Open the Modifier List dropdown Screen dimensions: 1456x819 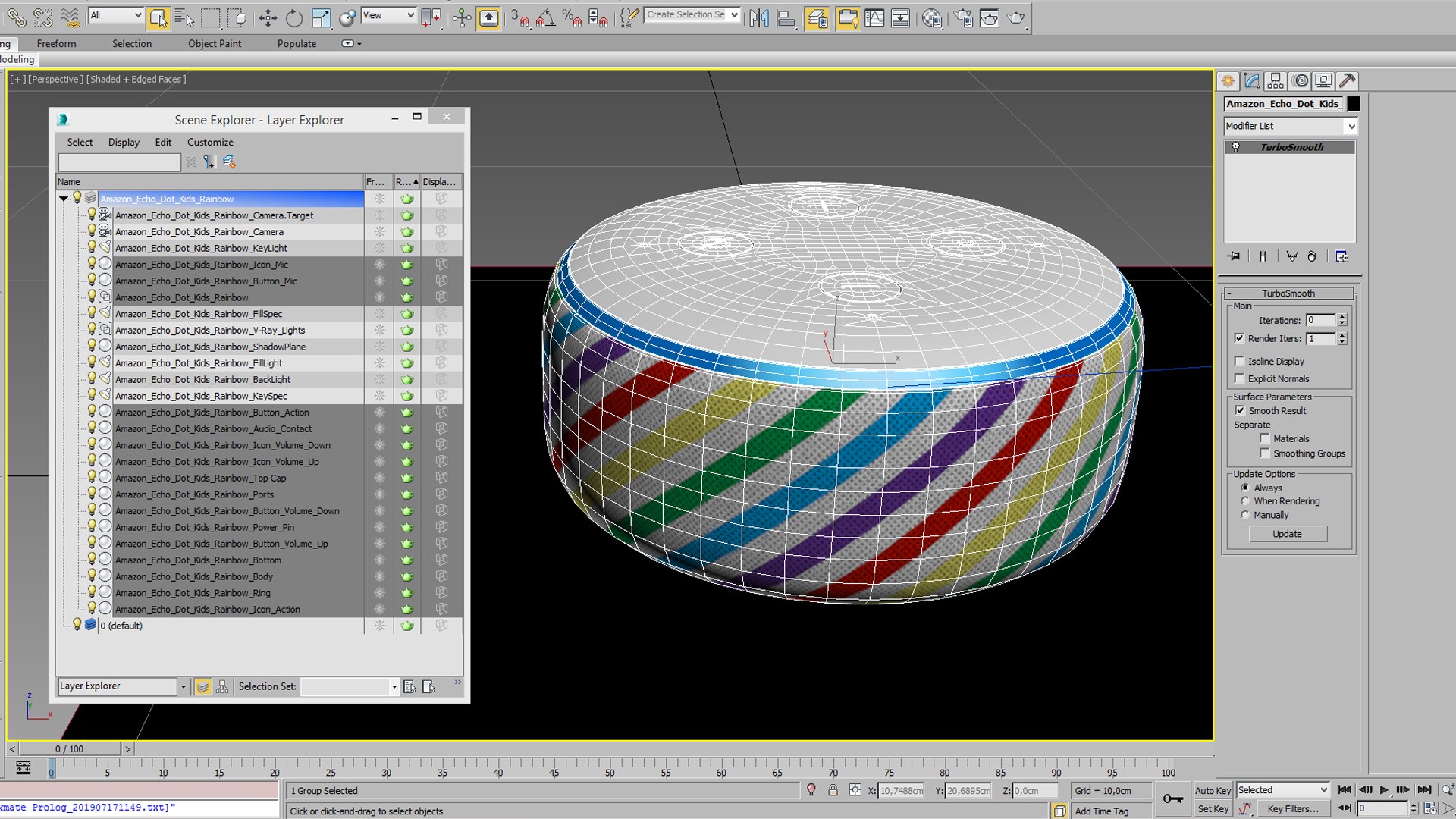click(x=1290, y=126)
